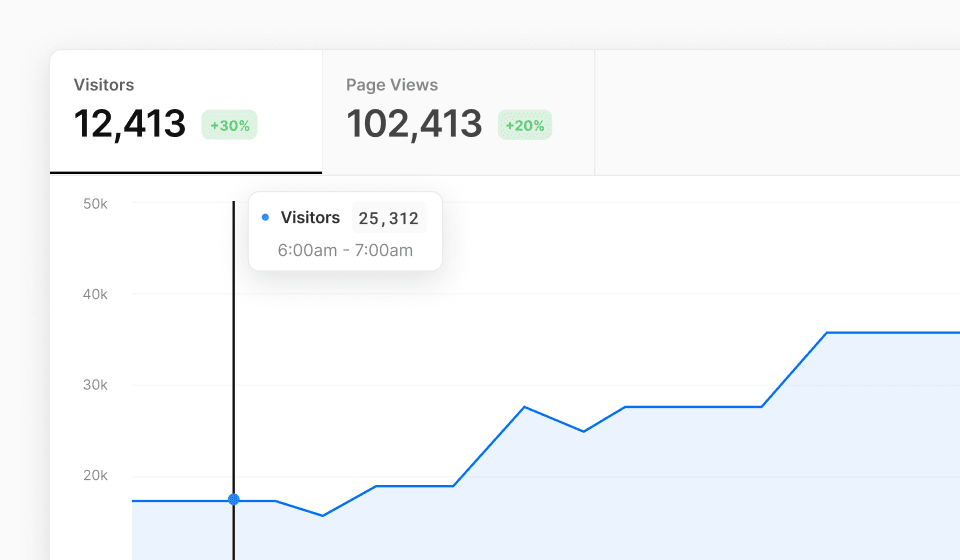Viewport: 960px width, 560px height.
Task: Click the blue data point on the chart line
Action: click(234, 499)
